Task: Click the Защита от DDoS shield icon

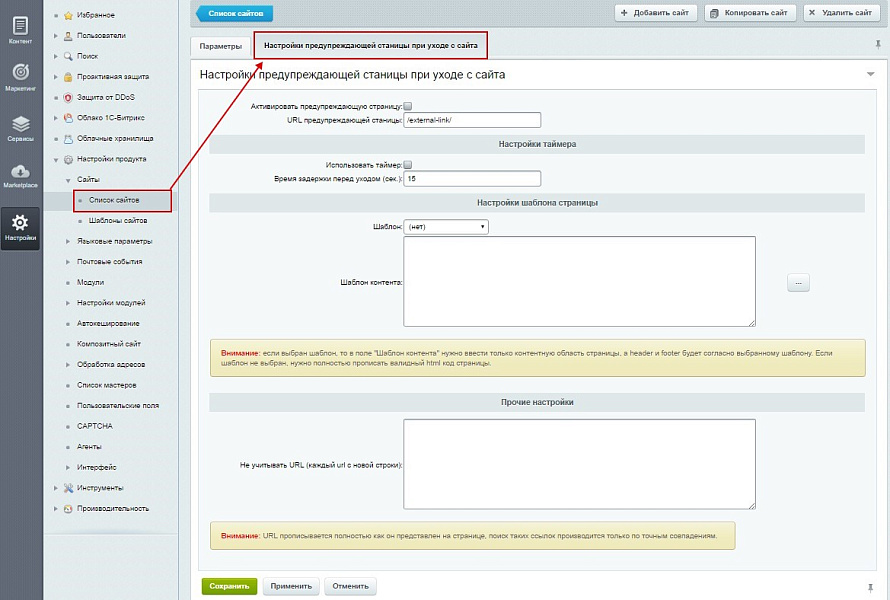Action: tap(68, 97)
